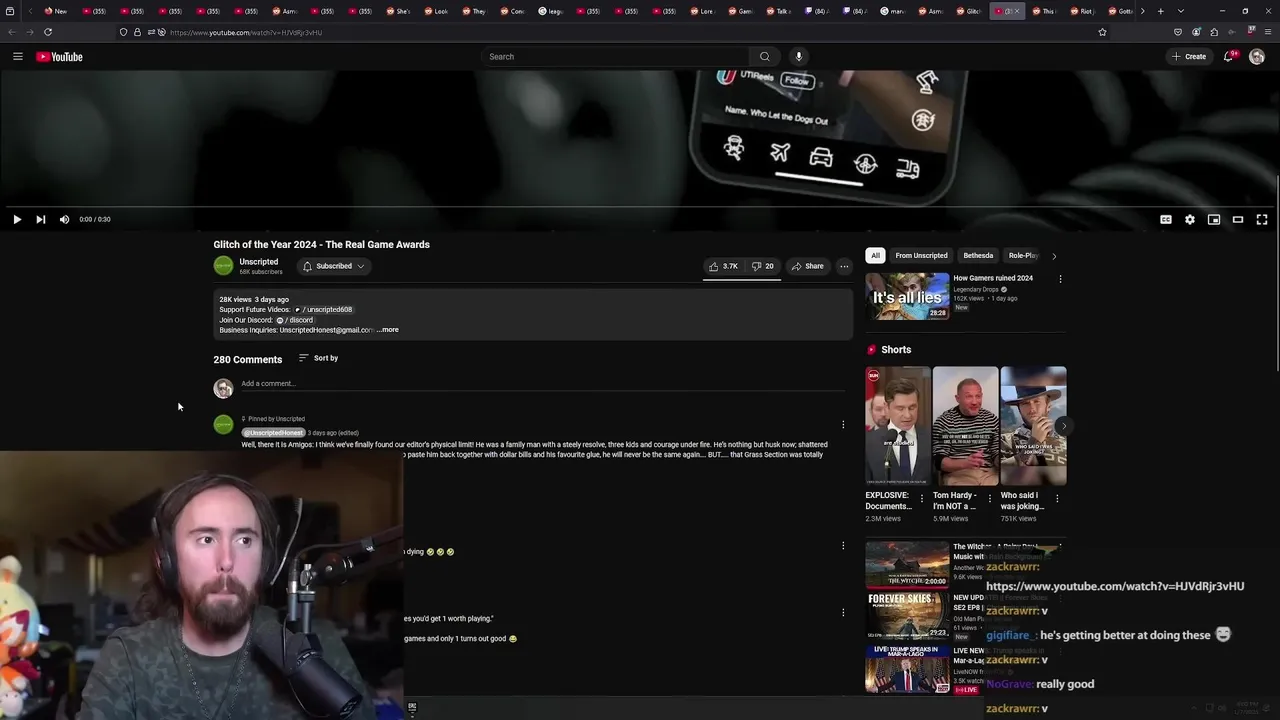Start voice search with the microphone
The image size is (1280, 720).
[x=798, y=57]
